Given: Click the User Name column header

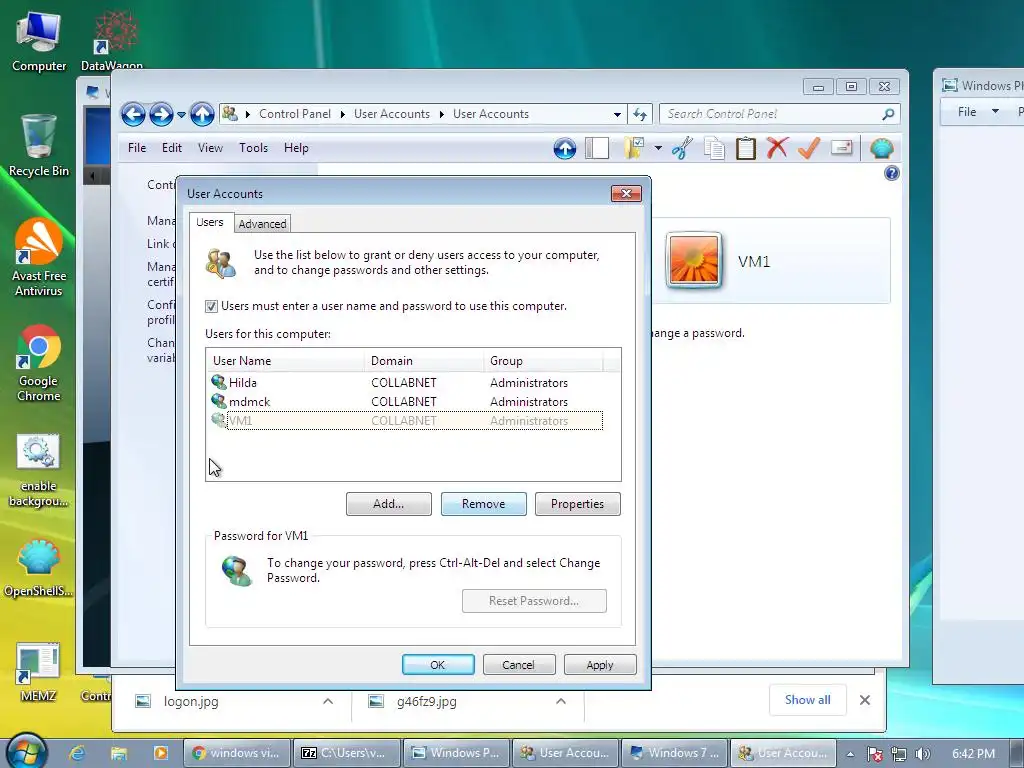Looking at the screenshot, I should click(x=285, y=360).
